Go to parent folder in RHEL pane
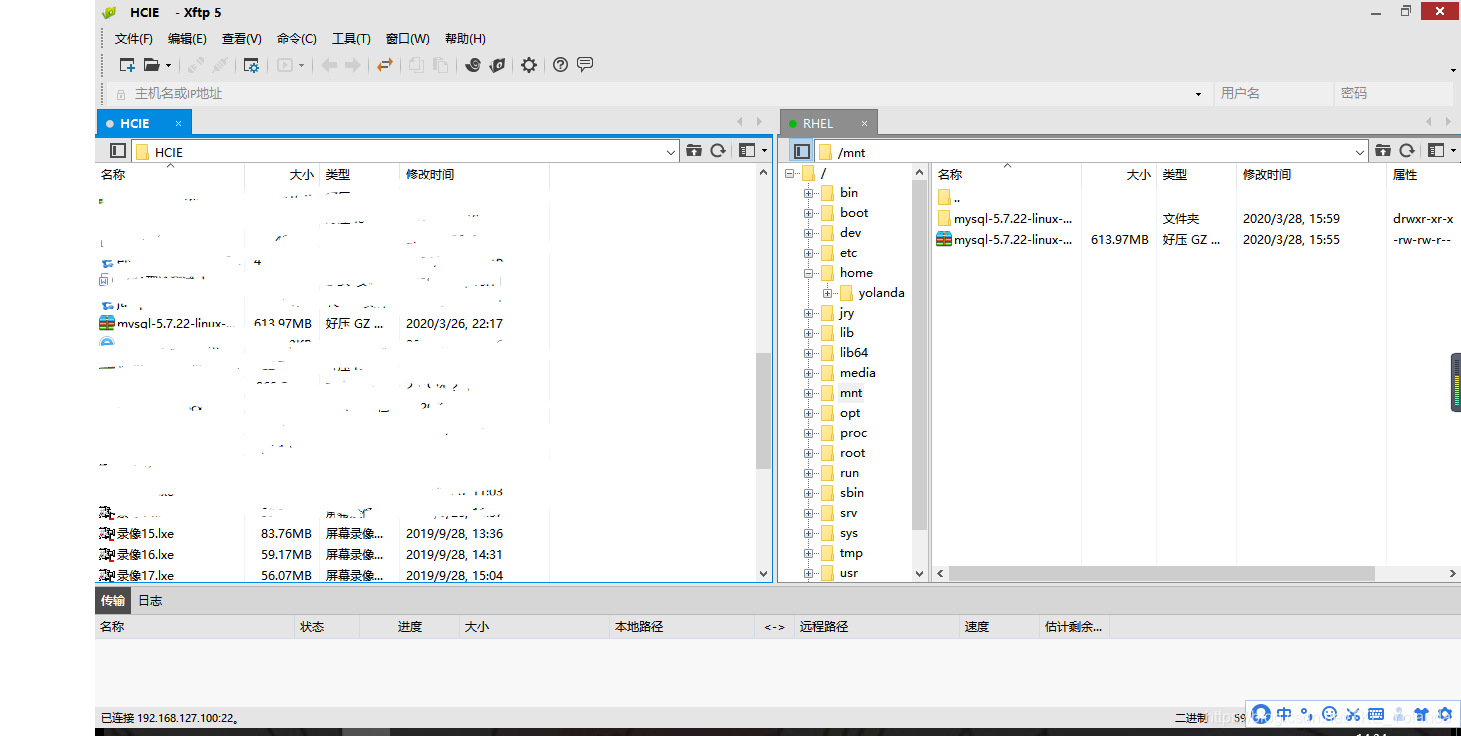This screenshot has width=1461, height=736. [1383, 151]
